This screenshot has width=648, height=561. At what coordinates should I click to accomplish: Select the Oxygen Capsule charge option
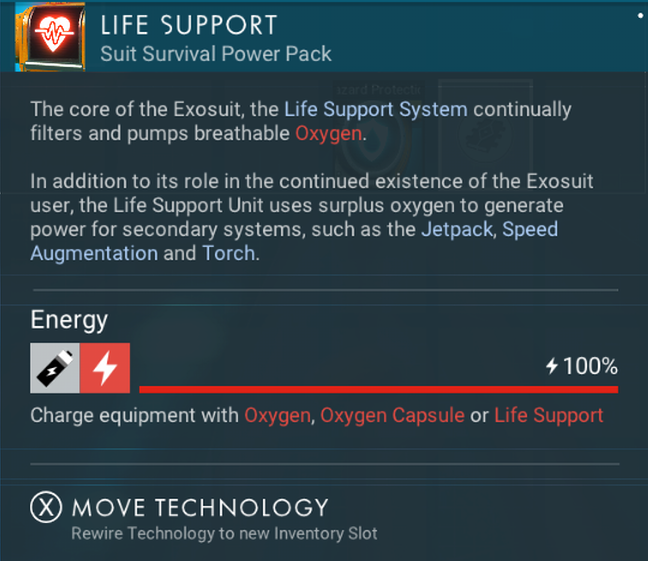392,415
